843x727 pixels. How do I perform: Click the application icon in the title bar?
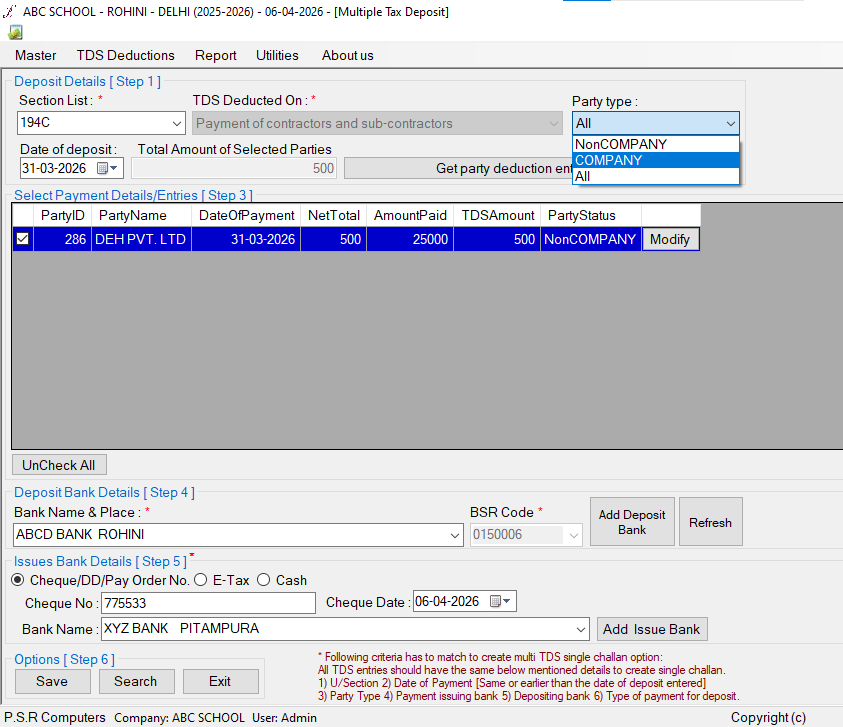click(x=8, y=11)
